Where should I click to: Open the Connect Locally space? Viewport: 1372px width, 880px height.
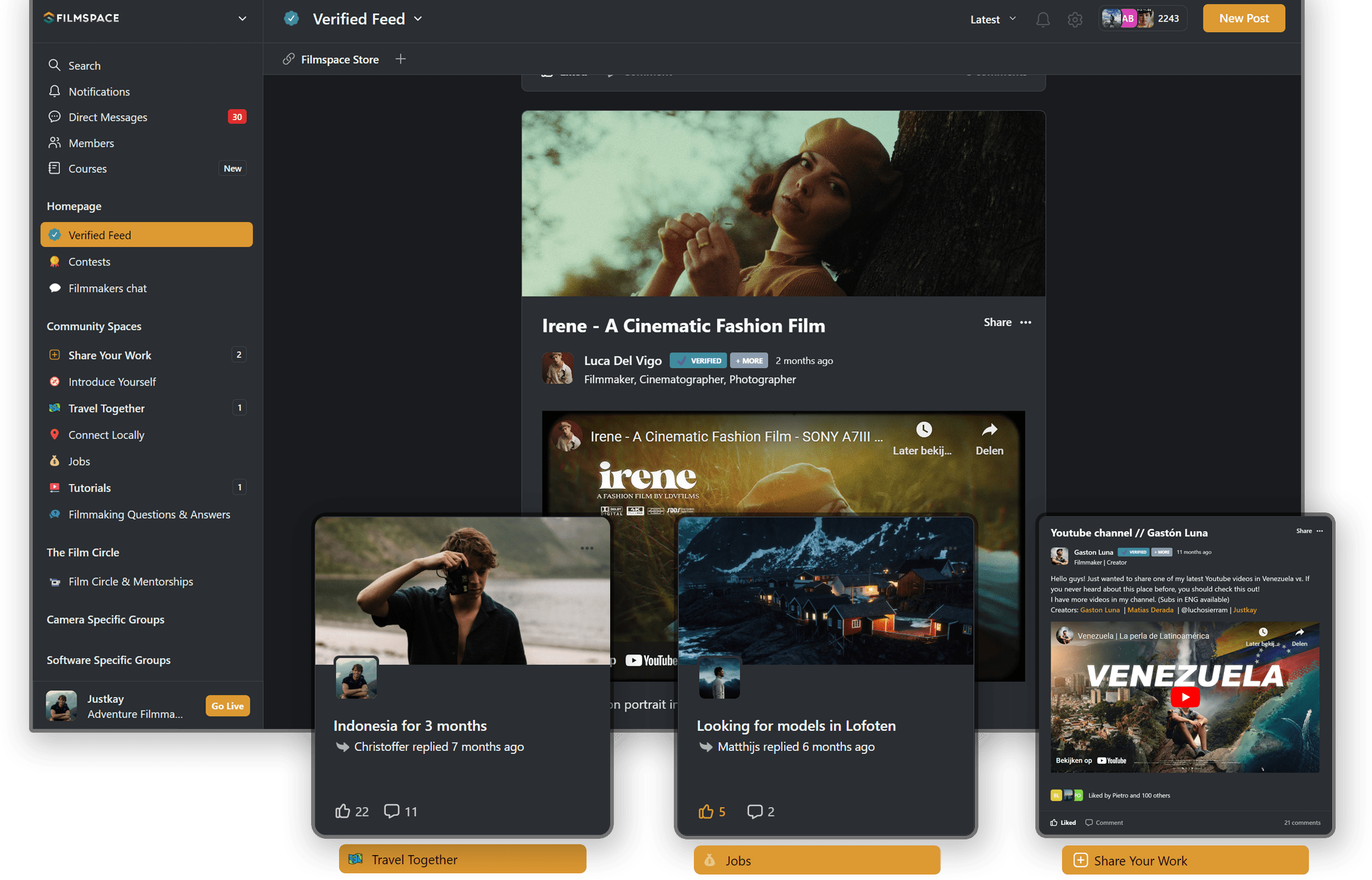(146, 435)
